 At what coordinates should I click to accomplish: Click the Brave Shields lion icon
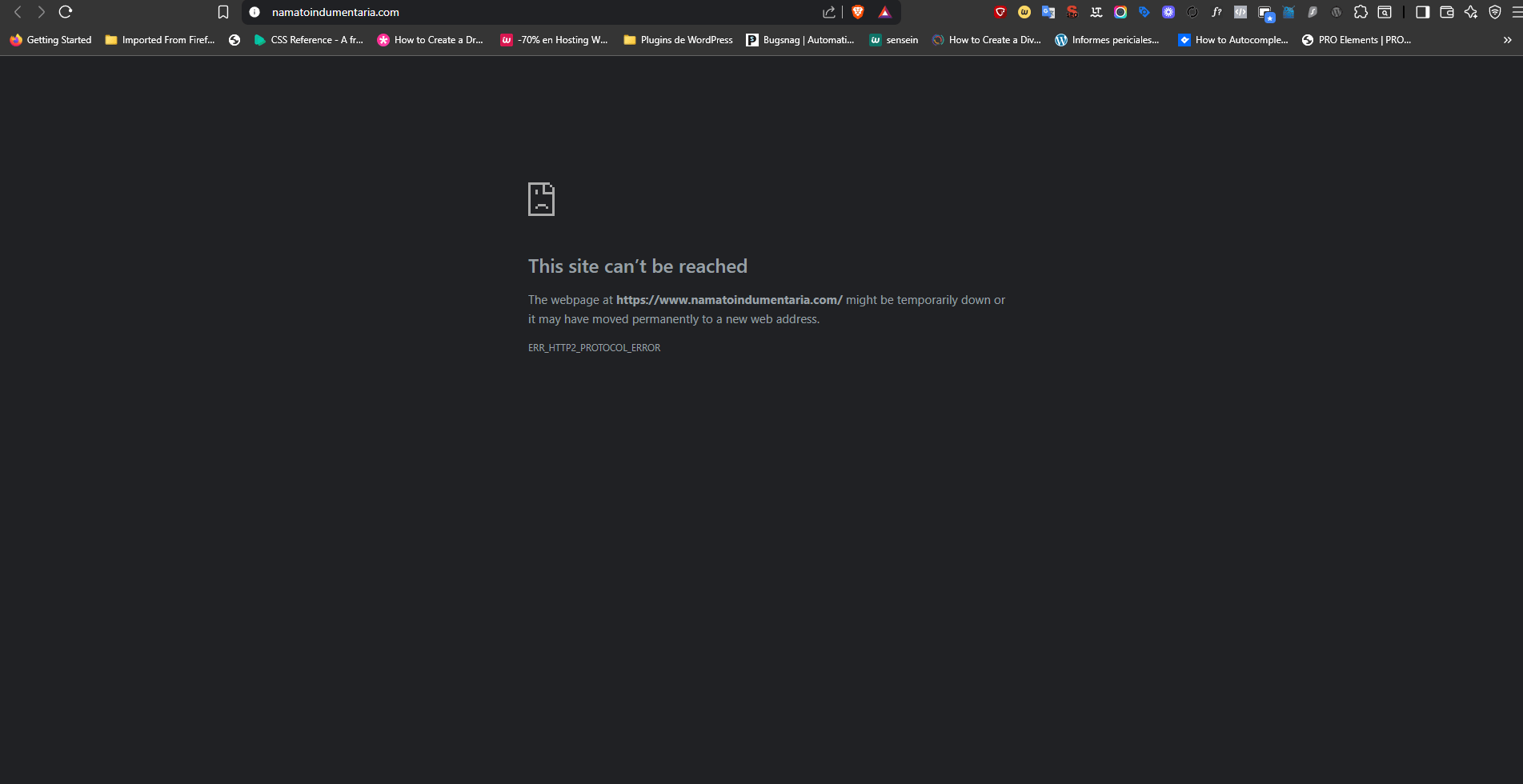[858, 12]
